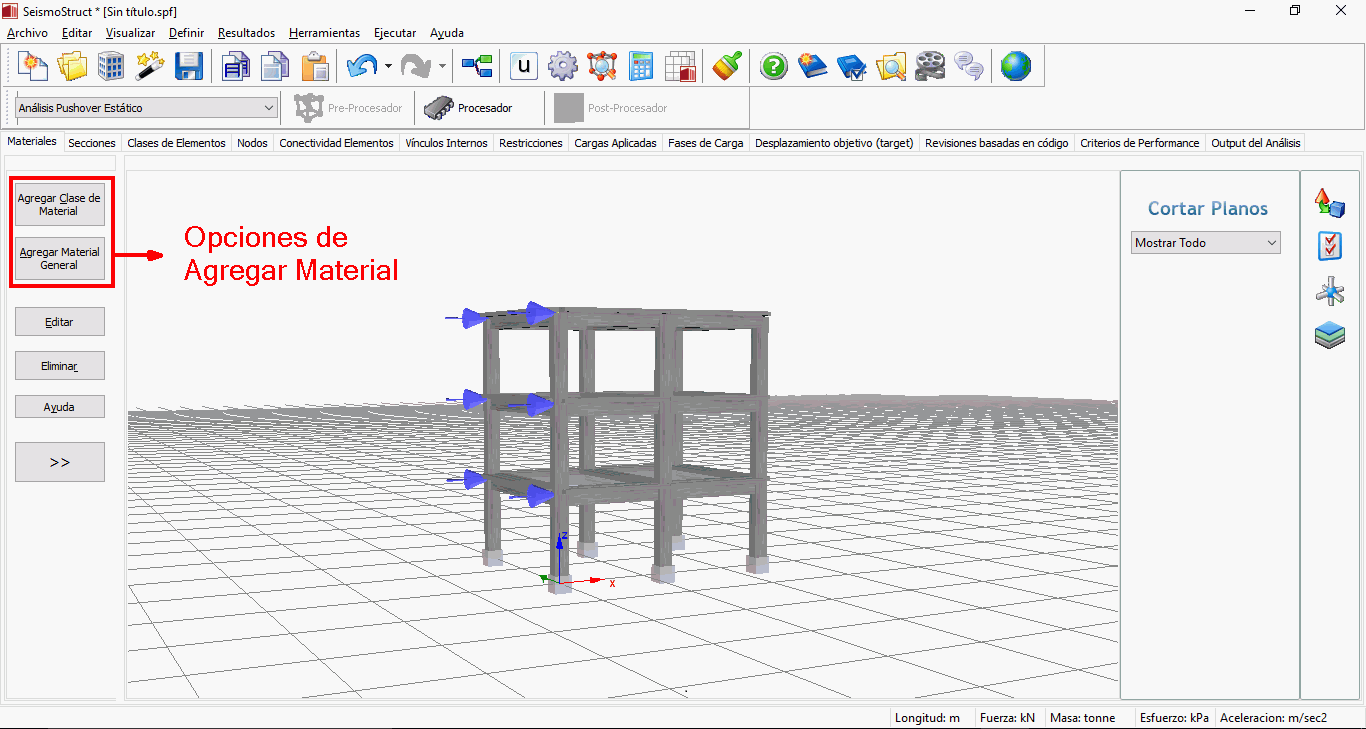Open the Building Modeller icon
The image size is (1366, 729).
pos(111,67)
